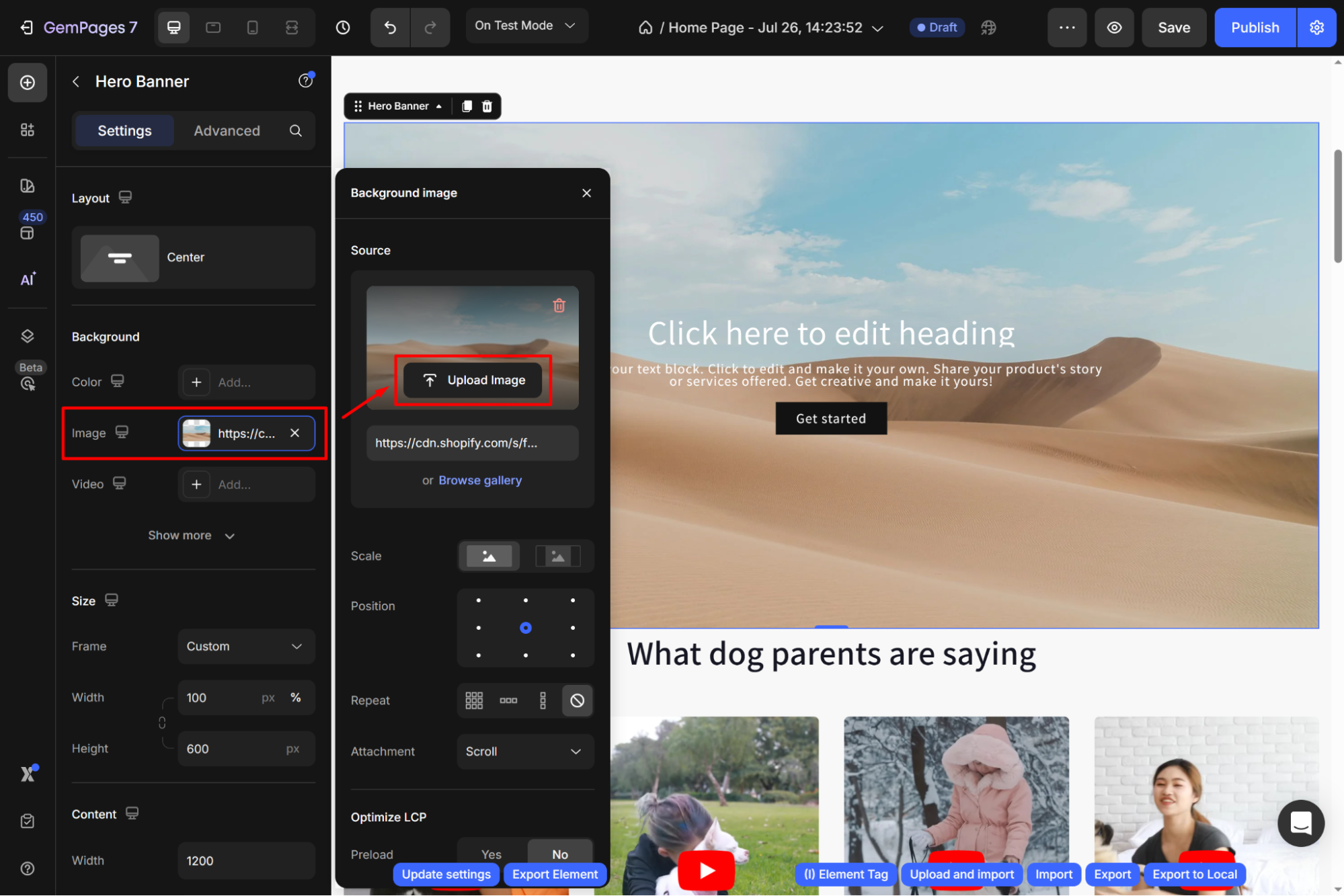This screenshot has width=1344, height=896.
Task: Open publish settings gear icon
Action: coord(1316,28)
